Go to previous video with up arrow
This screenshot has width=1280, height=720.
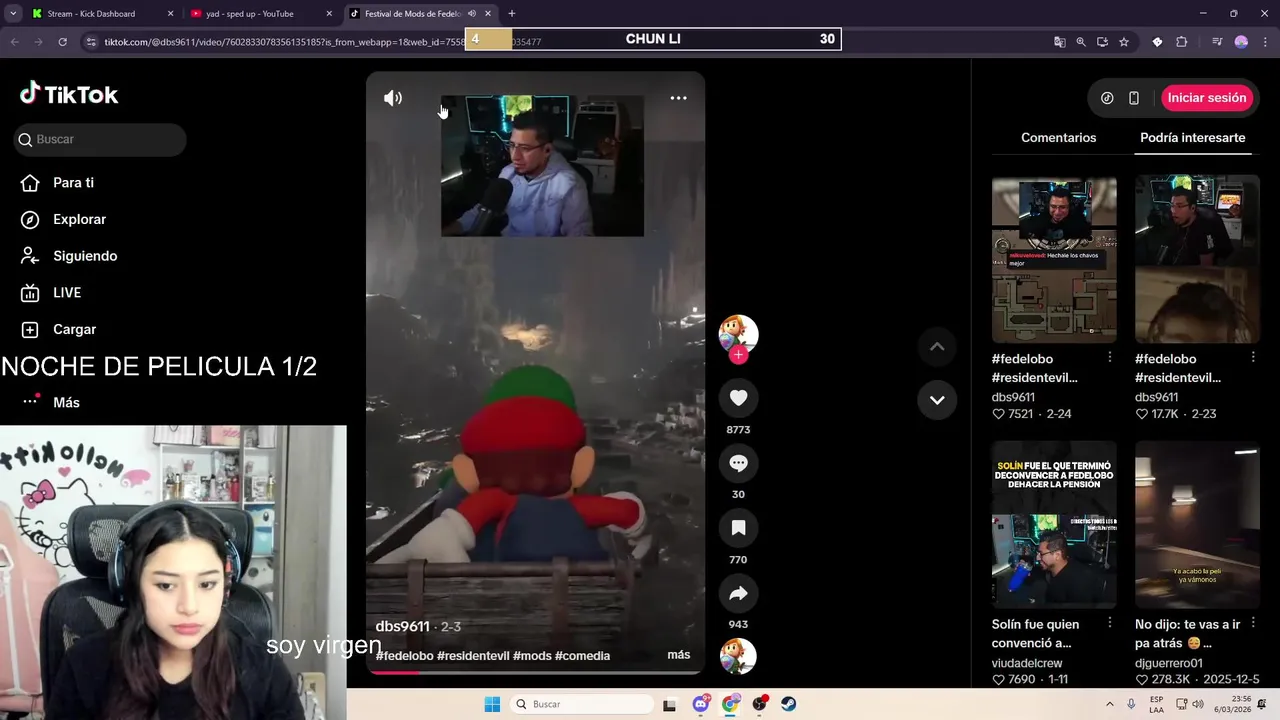[937, 347]
